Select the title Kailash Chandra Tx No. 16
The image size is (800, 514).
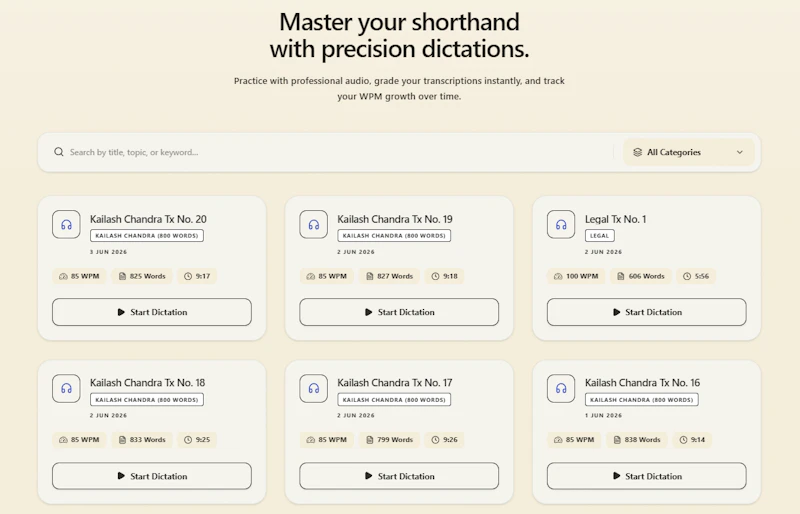(x=642, y=382)
